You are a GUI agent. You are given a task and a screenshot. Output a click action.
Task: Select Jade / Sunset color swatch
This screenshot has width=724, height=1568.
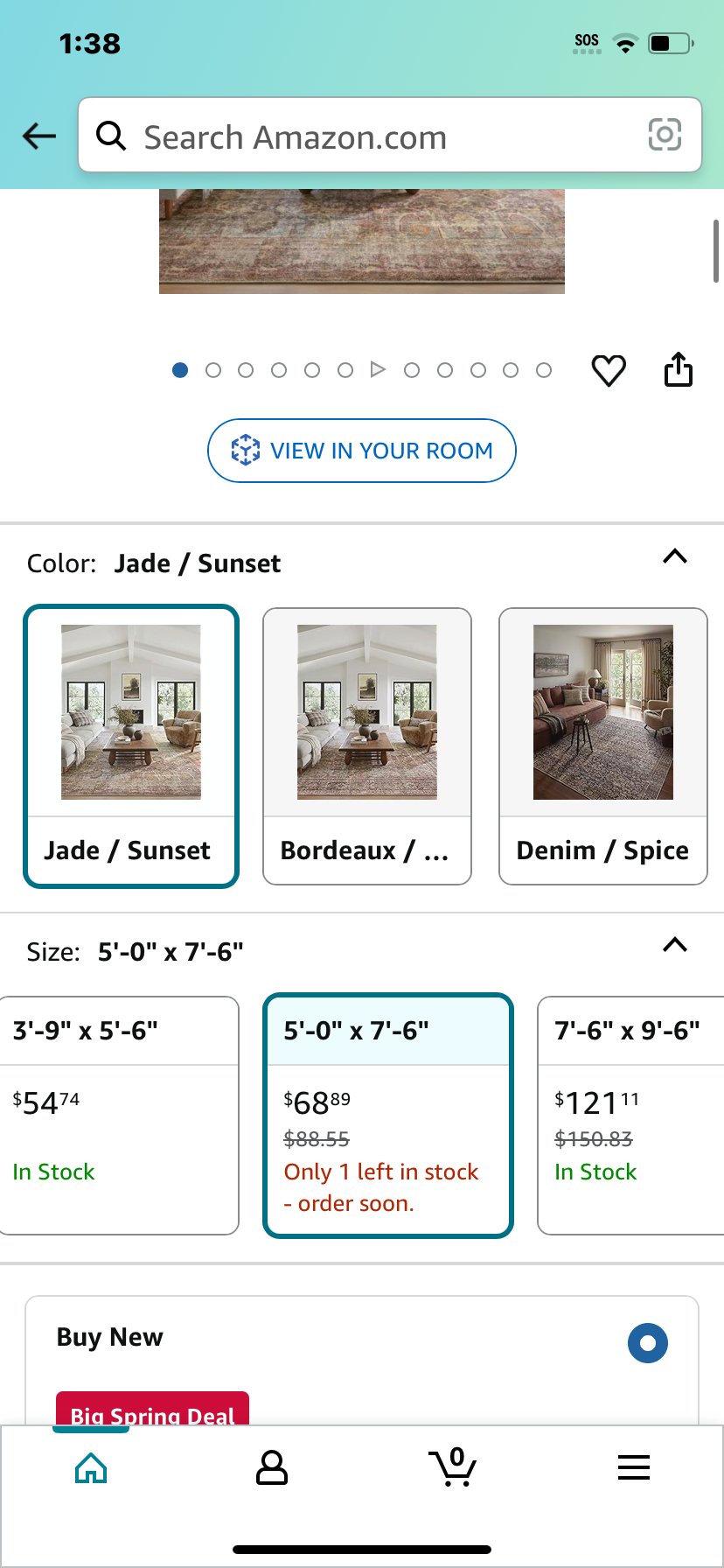[x=131, y=746]
